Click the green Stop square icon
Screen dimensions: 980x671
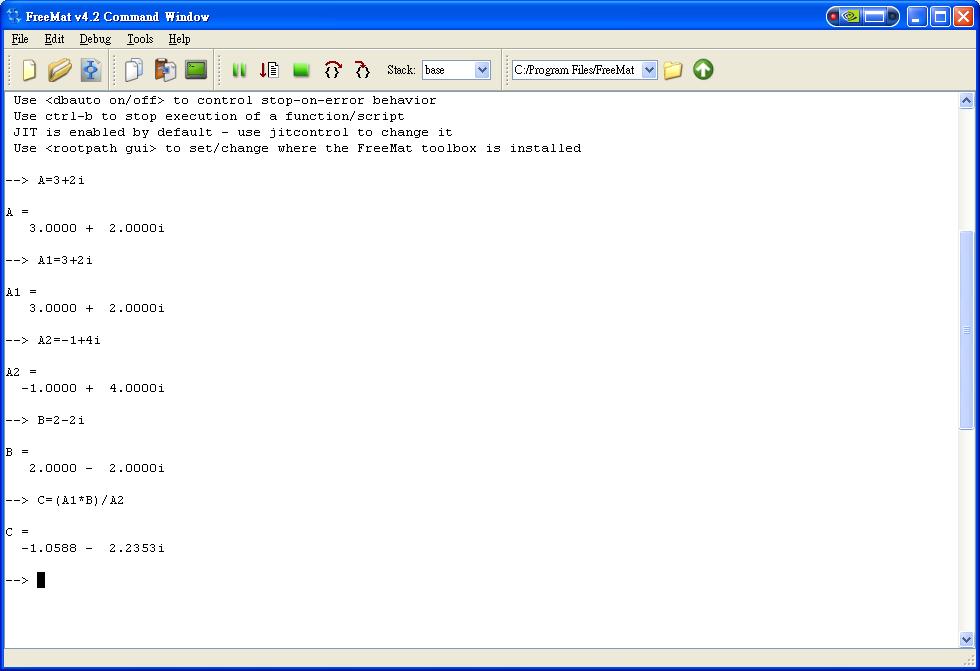coord(301,70)
